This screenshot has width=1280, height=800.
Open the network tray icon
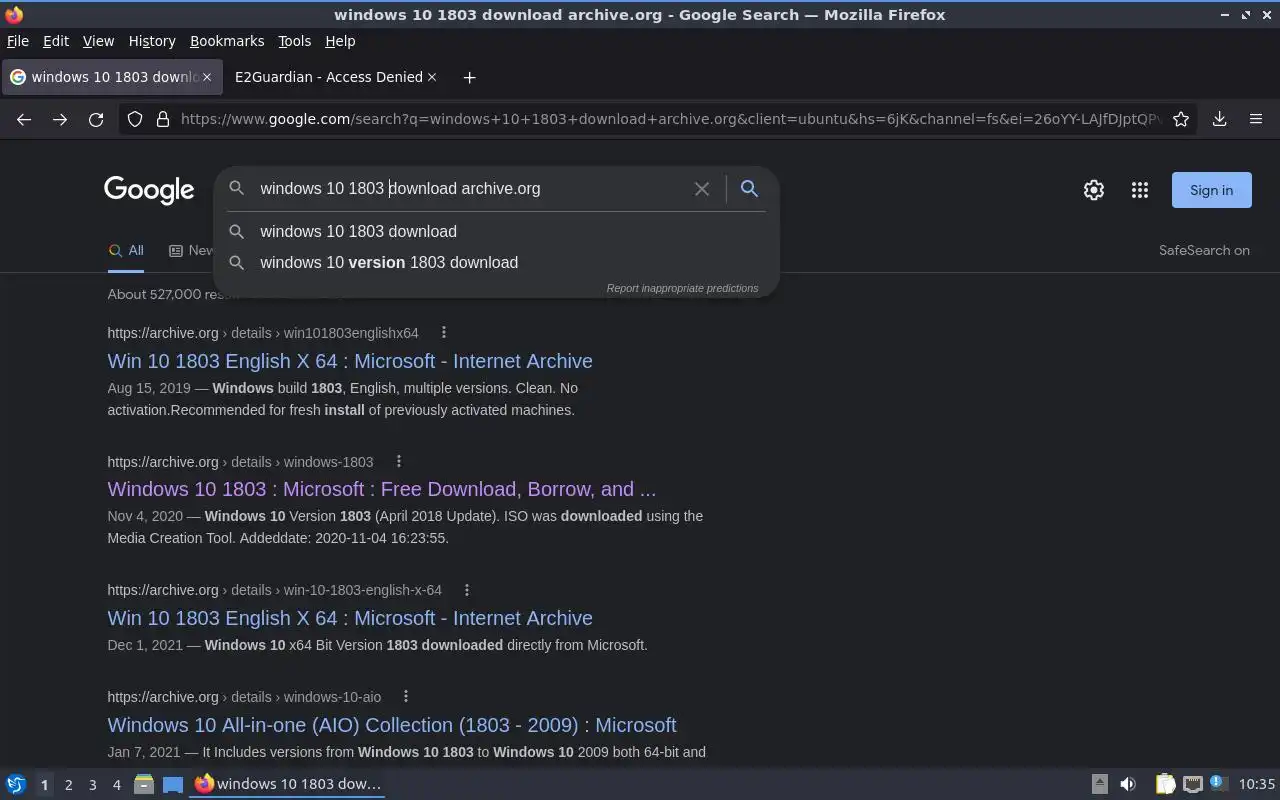coord(1192,784)
